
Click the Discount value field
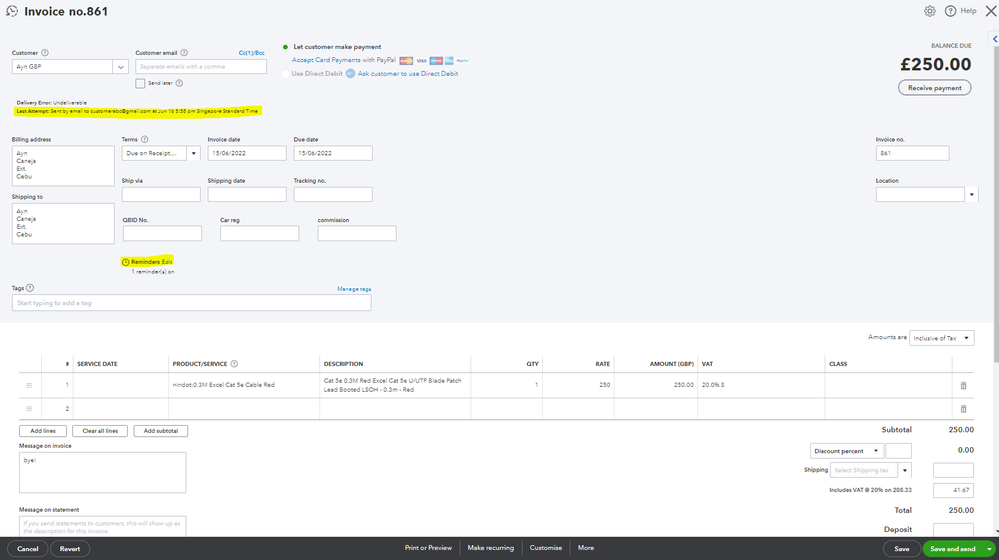click(898, 451)
